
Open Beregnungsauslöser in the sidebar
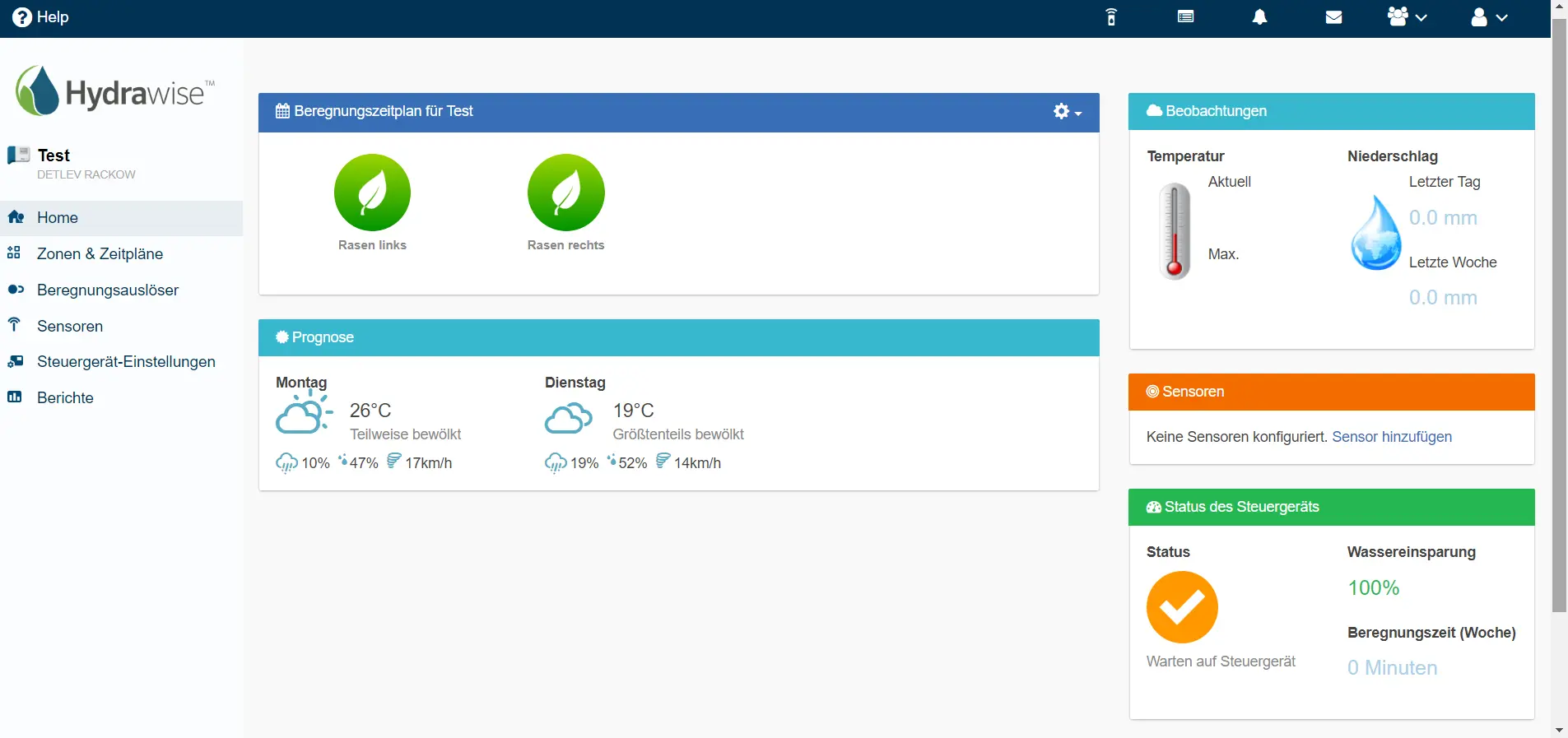coord(107,290)
